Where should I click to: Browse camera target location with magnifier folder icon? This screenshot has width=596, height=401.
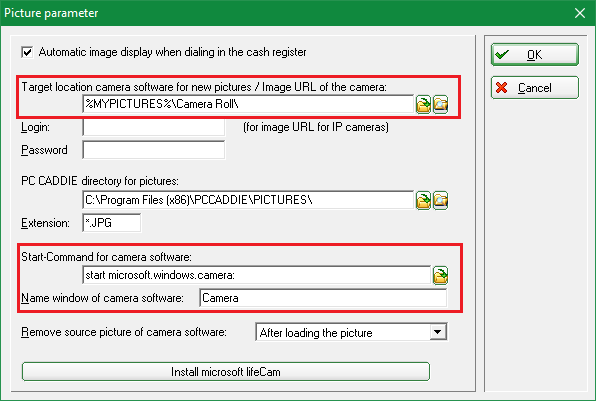coord(440,105)
